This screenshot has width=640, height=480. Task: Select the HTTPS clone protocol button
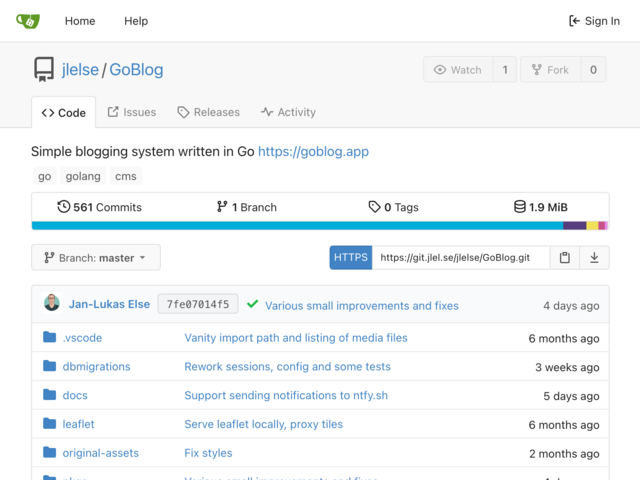coord(351,258)
